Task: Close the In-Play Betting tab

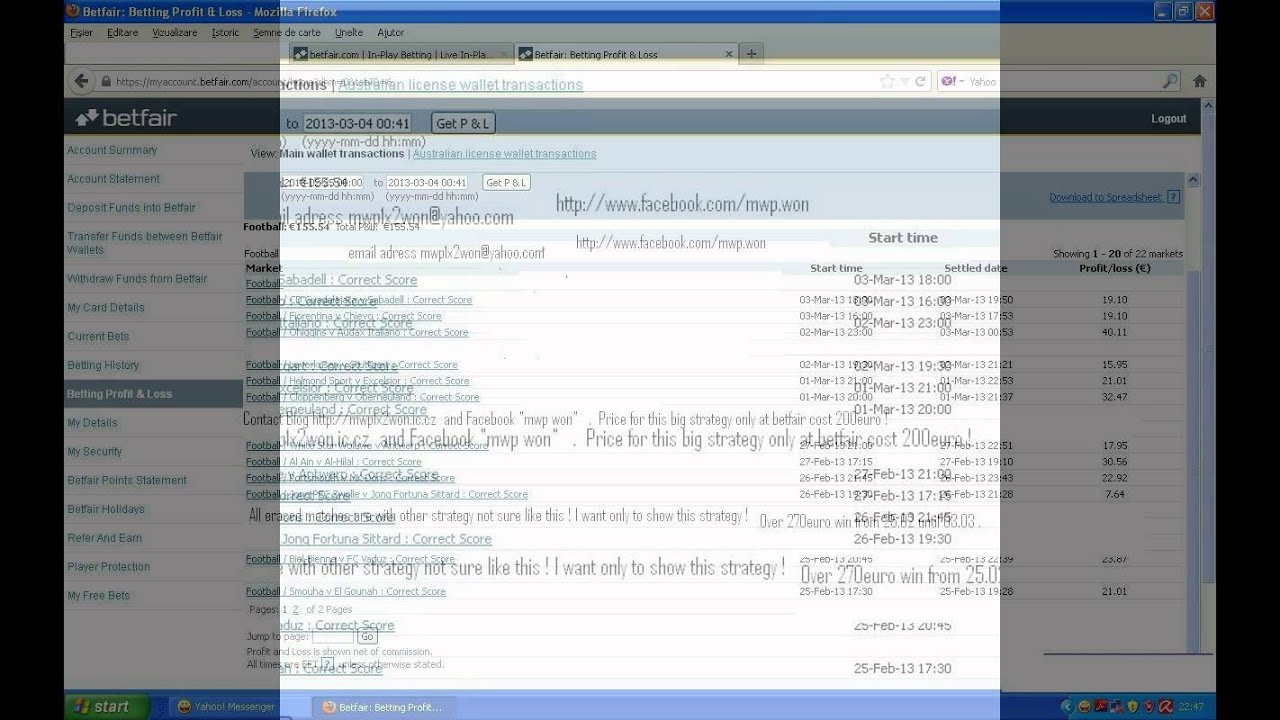Action: click(503, 54)
